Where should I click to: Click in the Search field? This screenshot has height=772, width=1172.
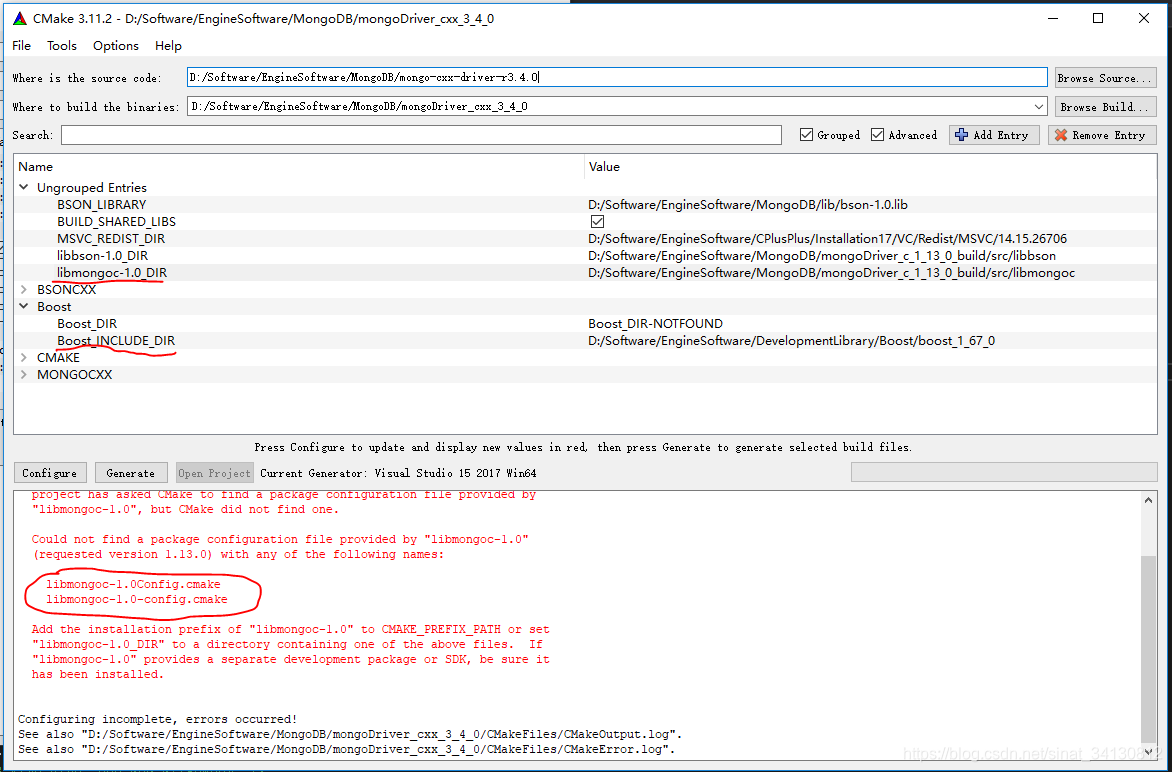[x=422, y=135]
